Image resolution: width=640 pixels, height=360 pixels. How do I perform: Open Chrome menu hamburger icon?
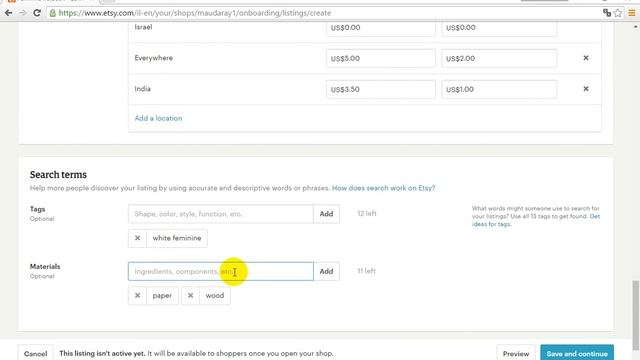pos(632,13)
